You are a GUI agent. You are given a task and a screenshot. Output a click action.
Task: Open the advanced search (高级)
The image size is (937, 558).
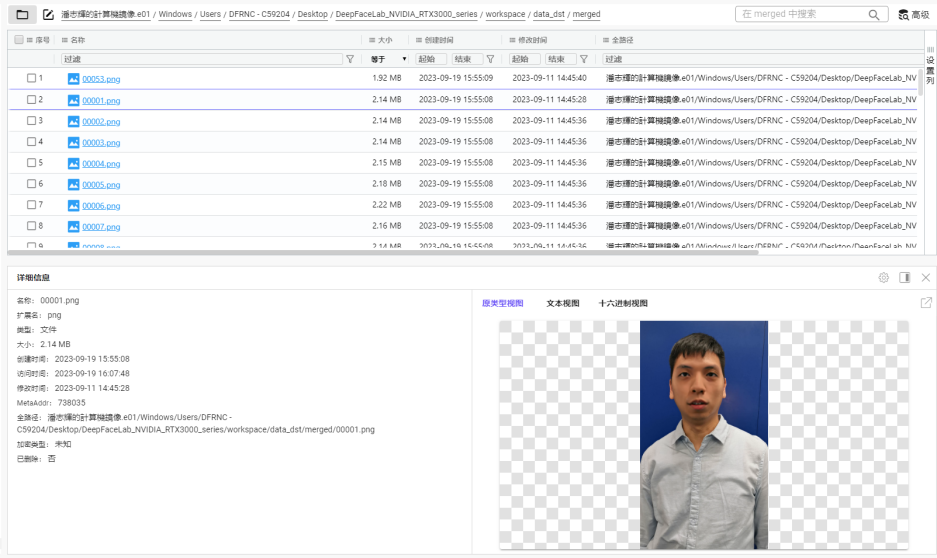[914, 14]
